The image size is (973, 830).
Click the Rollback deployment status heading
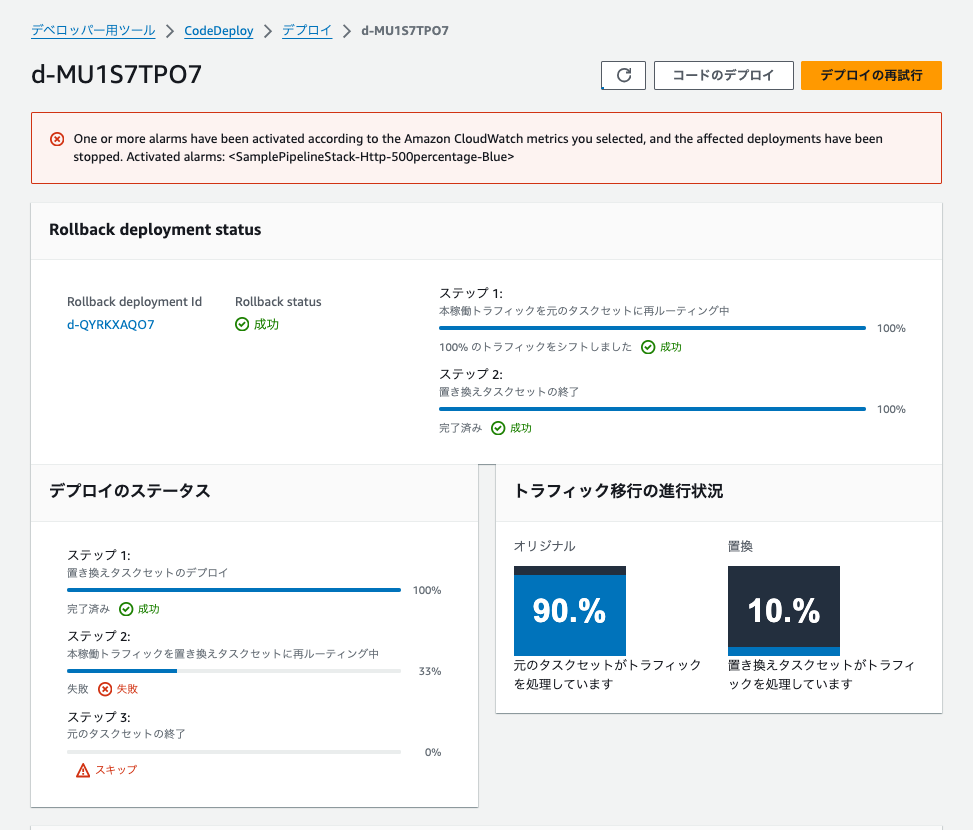click(x=155, y=230)
